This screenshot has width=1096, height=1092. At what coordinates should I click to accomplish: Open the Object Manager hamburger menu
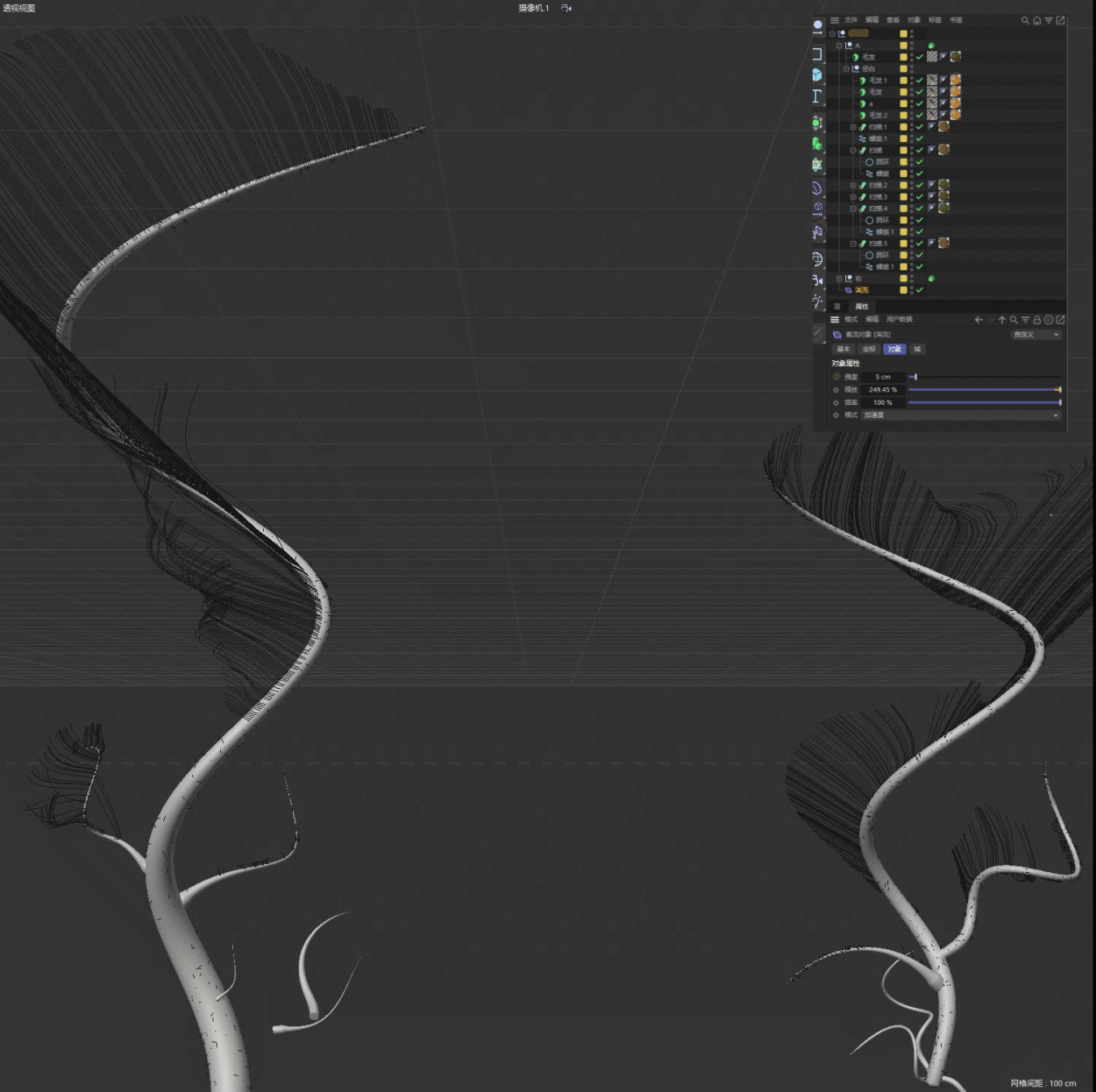835,20
